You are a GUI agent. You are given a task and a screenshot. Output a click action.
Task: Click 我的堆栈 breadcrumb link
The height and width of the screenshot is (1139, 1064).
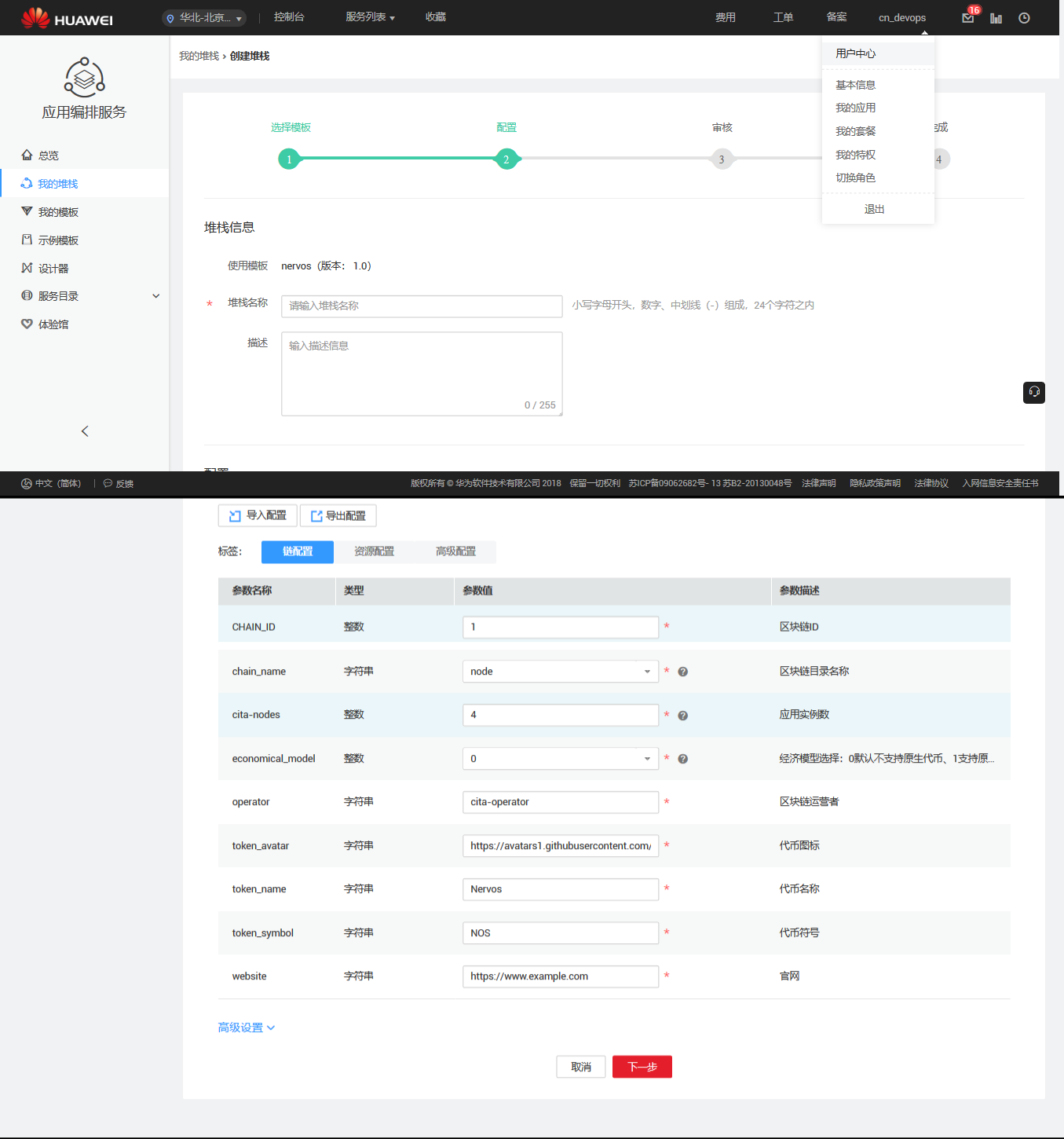[199, 56]
